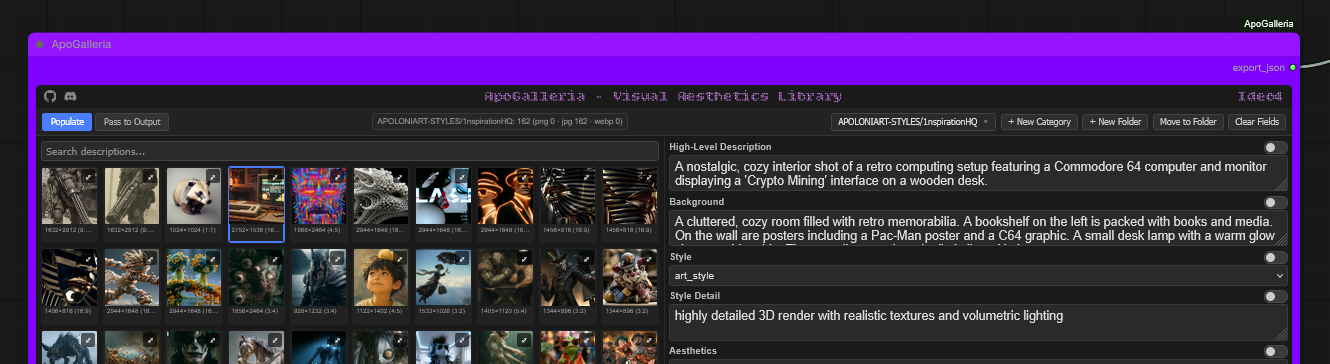Screen dimensions: 1330x364
Task: Click the folder count status text
Action: [500, 122]
